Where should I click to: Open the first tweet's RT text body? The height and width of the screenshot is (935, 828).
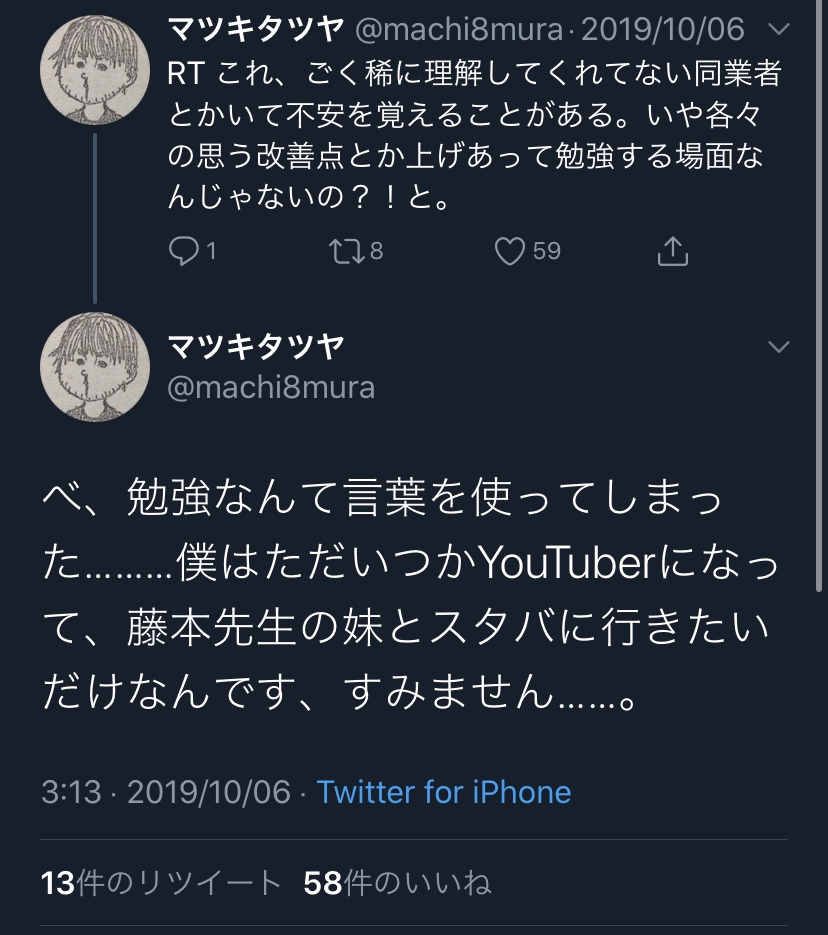tap(475, 135)
